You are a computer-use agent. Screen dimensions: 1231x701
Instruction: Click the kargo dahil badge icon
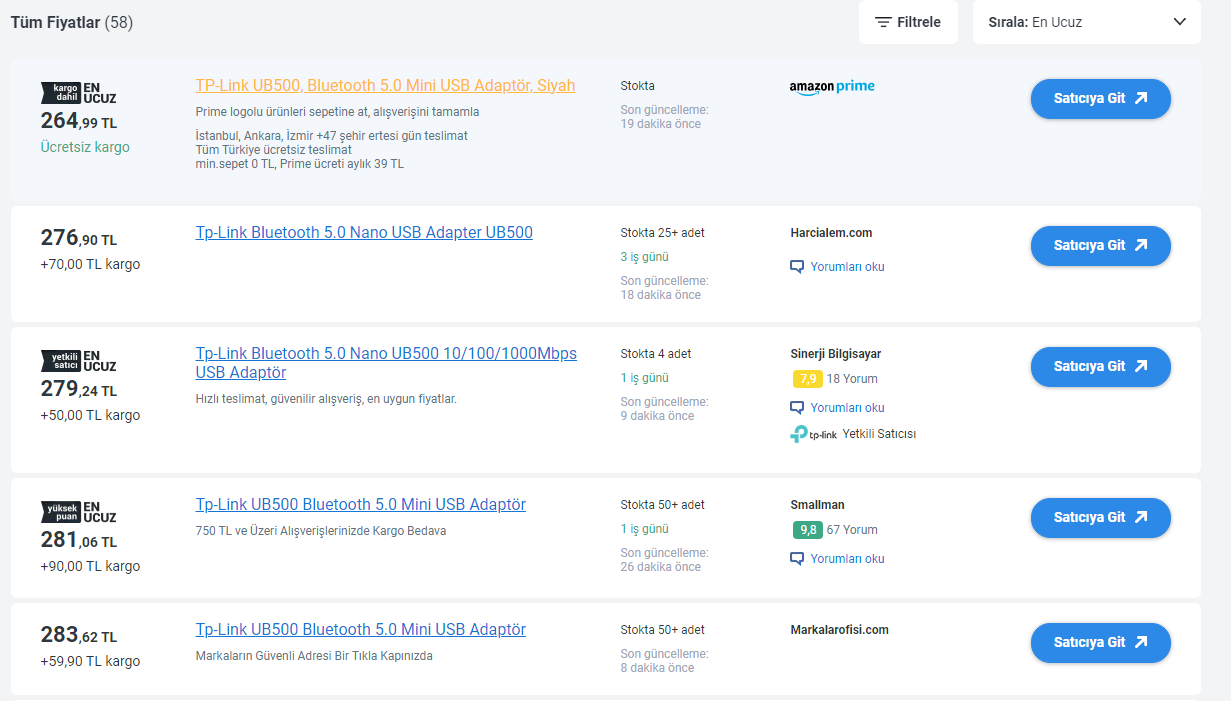(x=60, y=93)
